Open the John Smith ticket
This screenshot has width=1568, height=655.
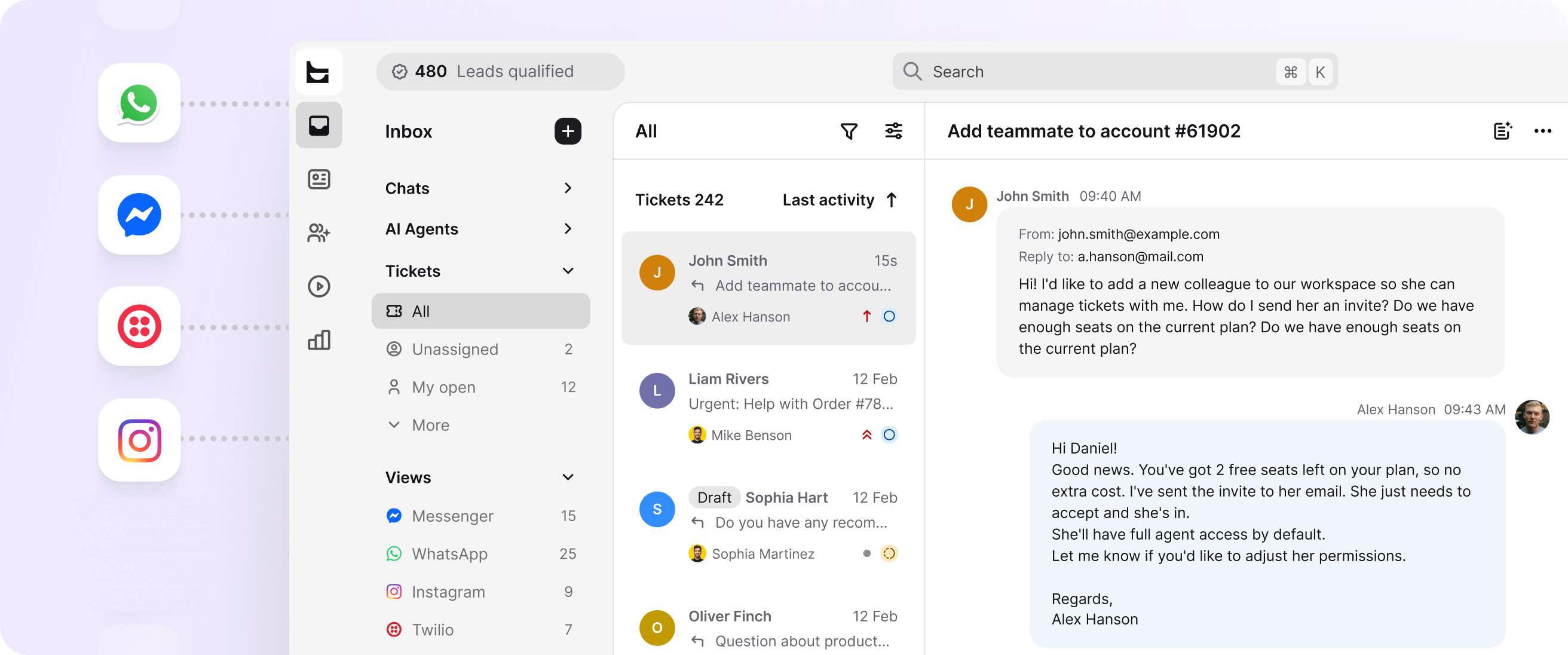pyautogui.click(x=768, y=288)
